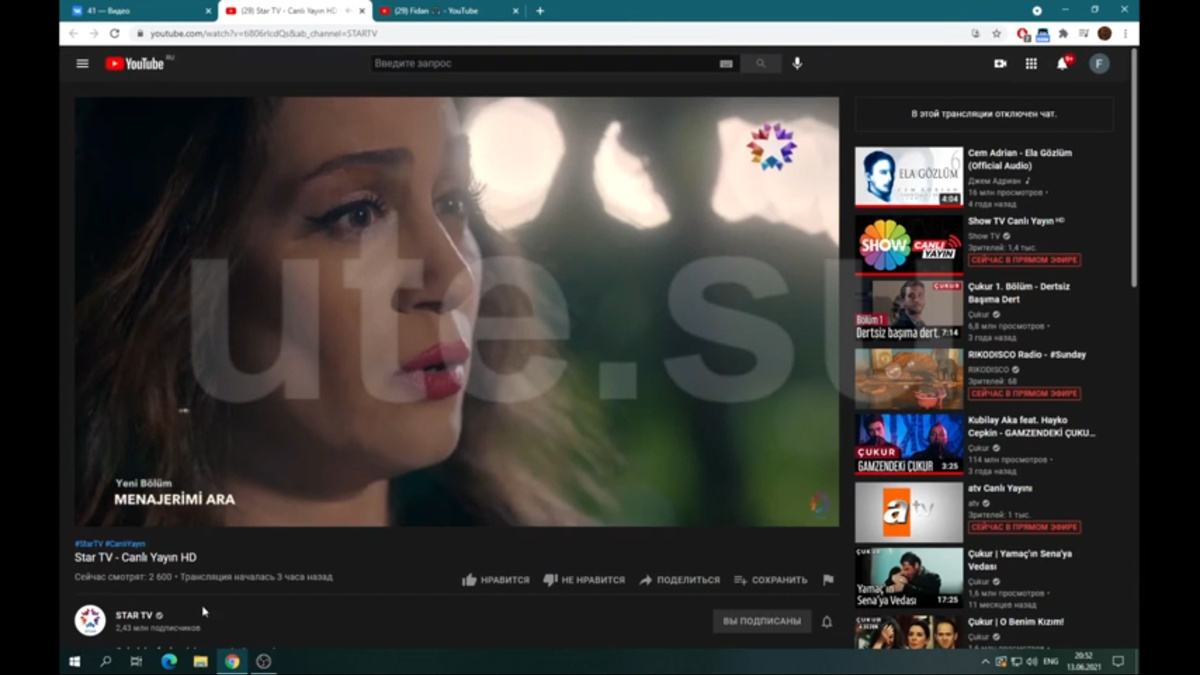Image resolution: width=1200 pixels, height=675 pixels.
Task: Click the Star TV live video player
Action: point(457,311)
